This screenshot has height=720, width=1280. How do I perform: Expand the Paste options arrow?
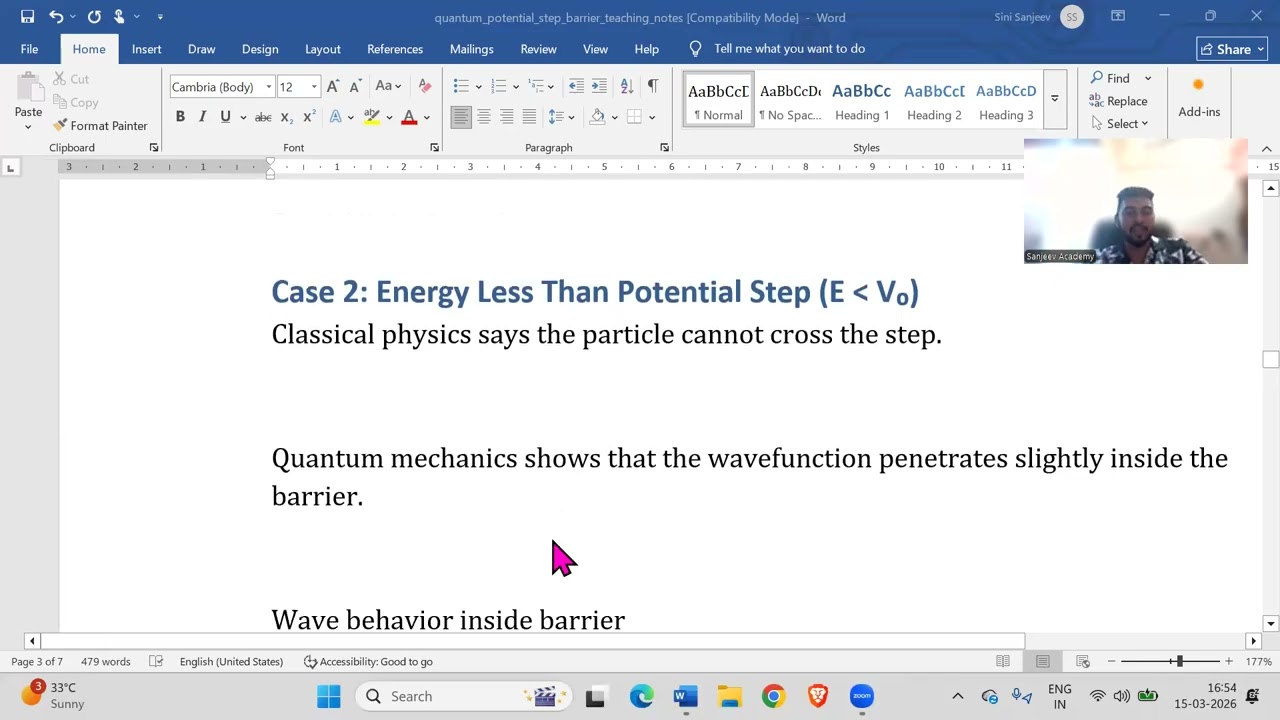(x=28, y=127)
